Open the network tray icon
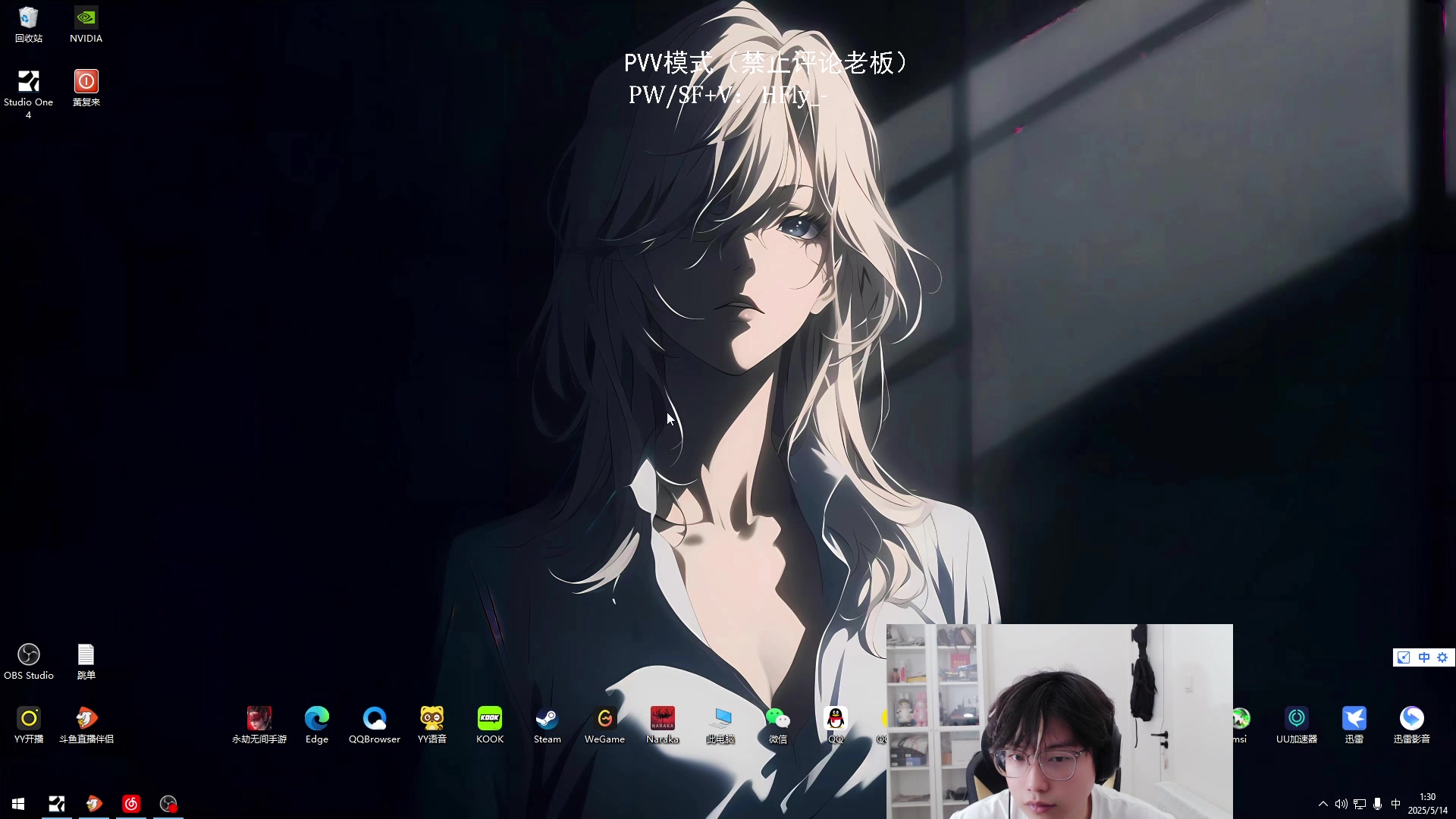1456x819 pixels. pyautogui.click(x=1360, y=804)
